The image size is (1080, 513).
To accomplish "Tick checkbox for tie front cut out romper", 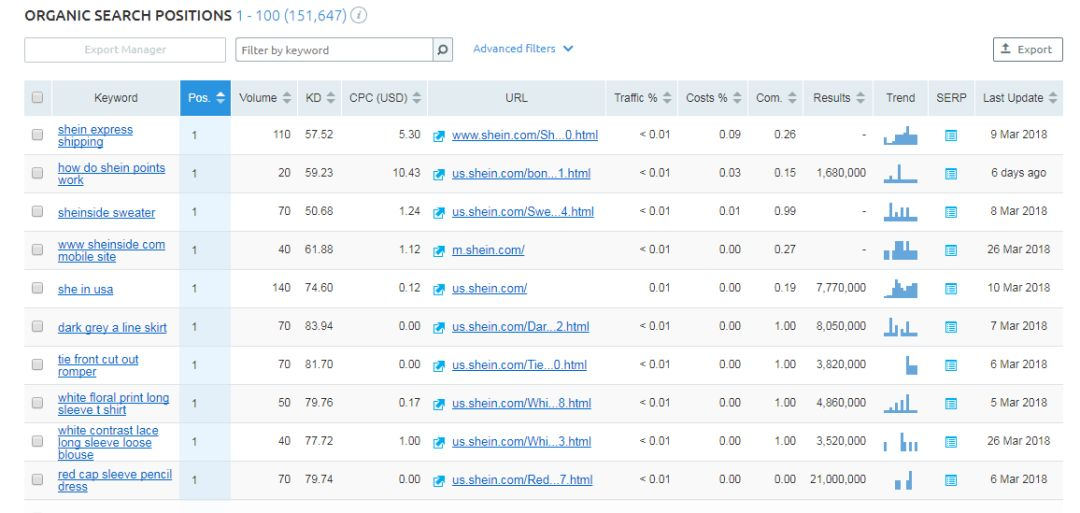I will (x=37, y=364).
